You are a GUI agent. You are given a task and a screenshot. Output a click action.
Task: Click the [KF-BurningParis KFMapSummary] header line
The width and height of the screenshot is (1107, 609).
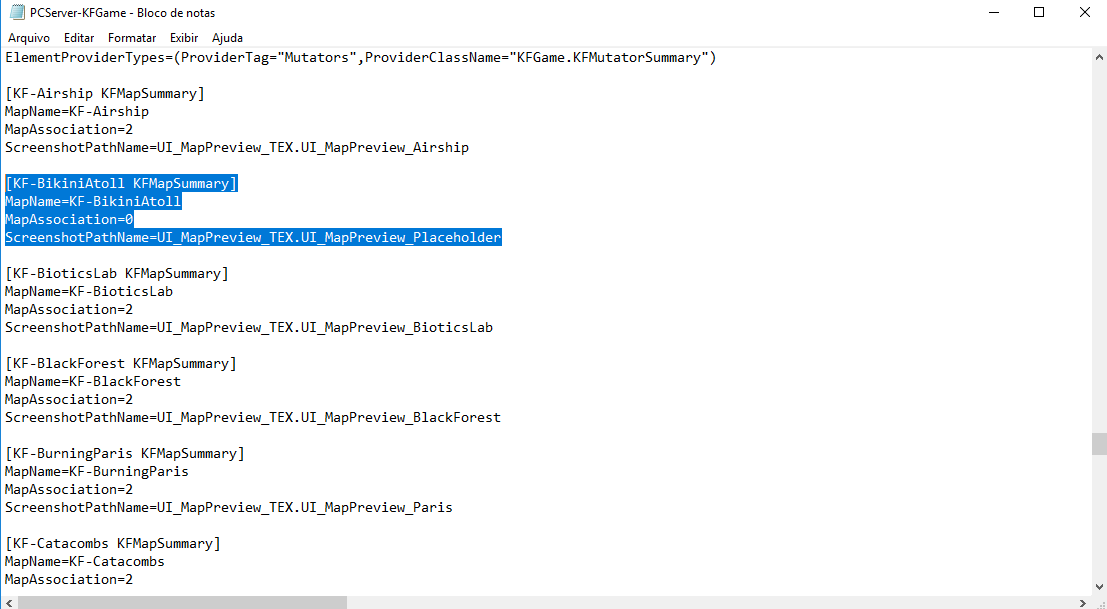tap(125, 453)
